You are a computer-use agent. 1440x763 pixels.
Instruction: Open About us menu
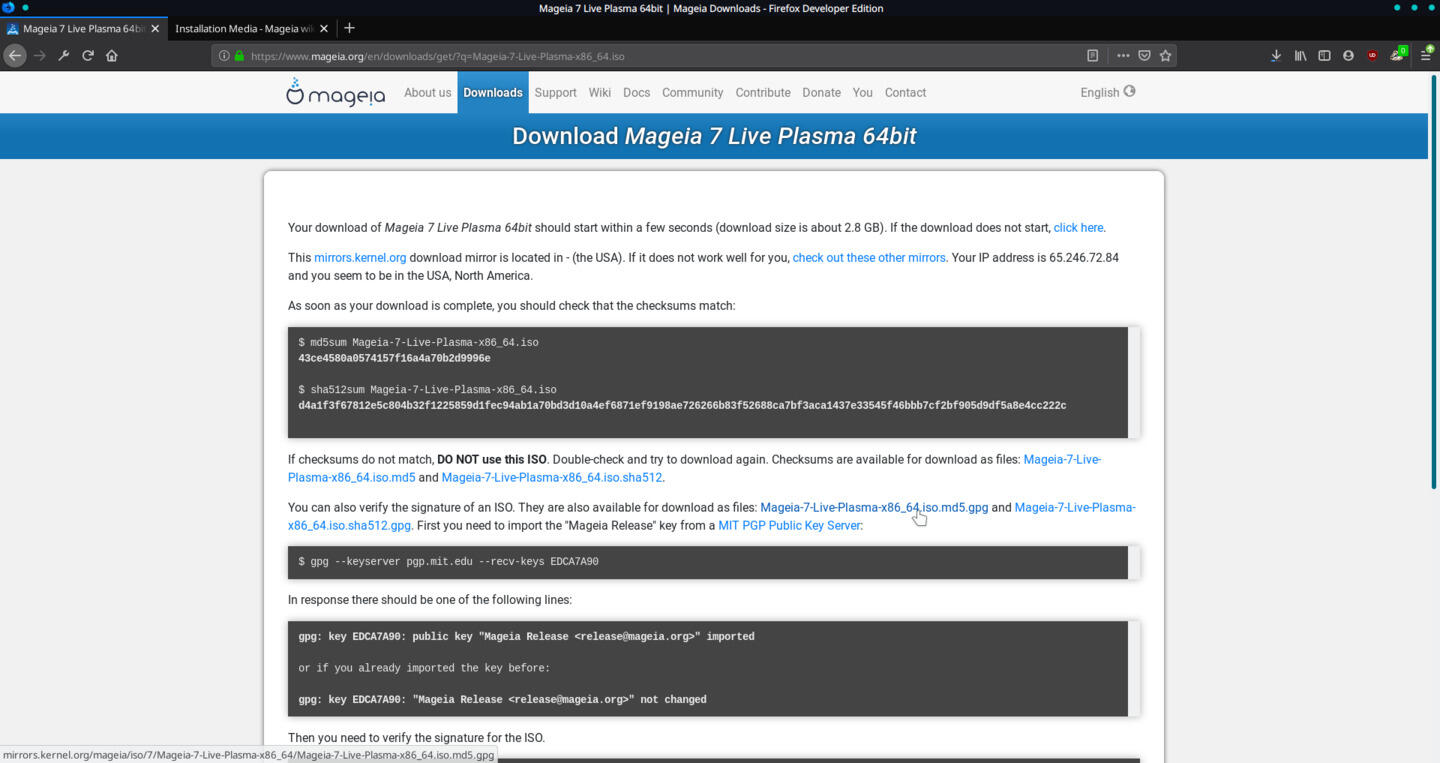[428, 92]
